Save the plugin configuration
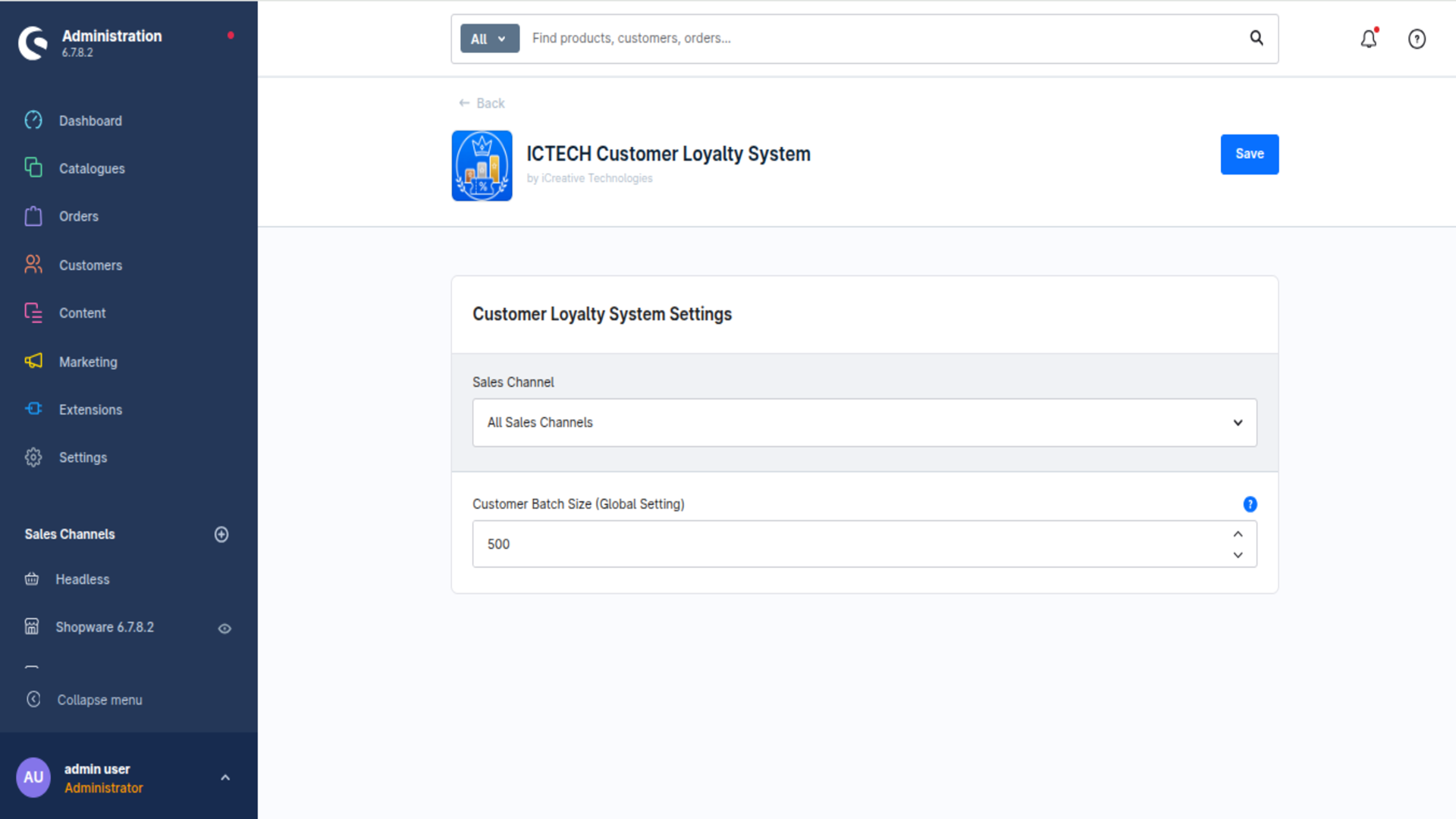 point(1249,154)
